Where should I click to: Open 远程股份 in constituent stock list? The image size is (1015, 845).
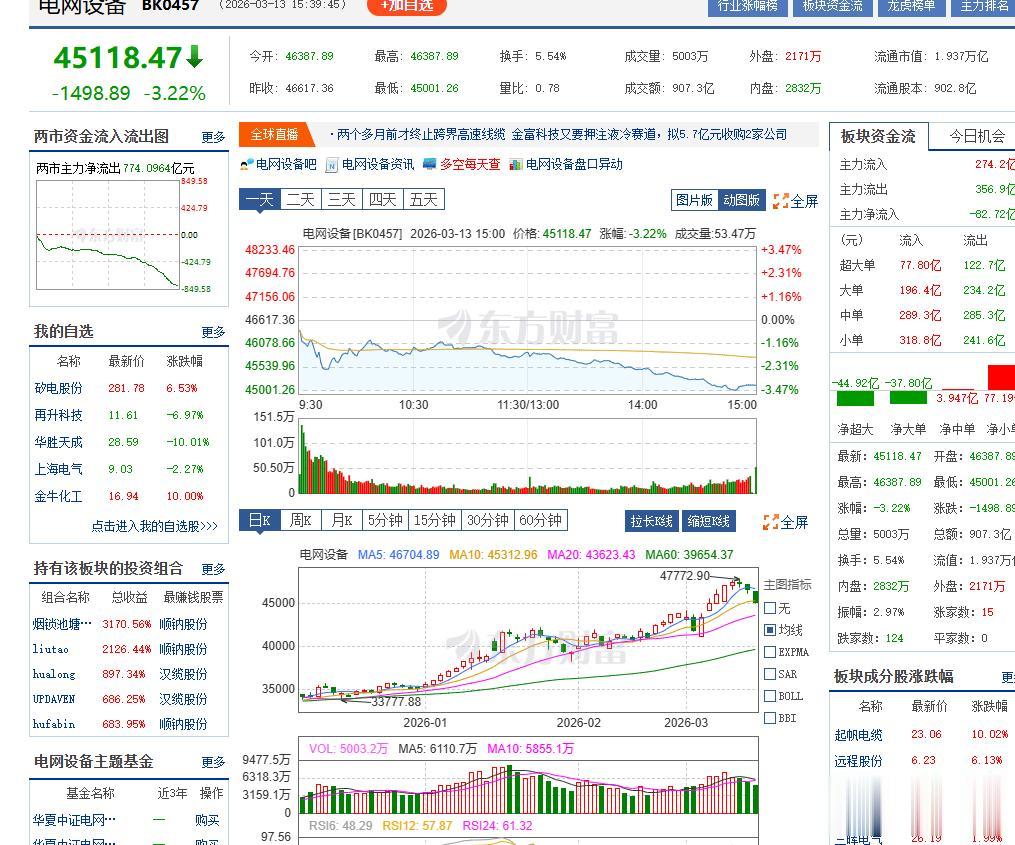point(858,761)
